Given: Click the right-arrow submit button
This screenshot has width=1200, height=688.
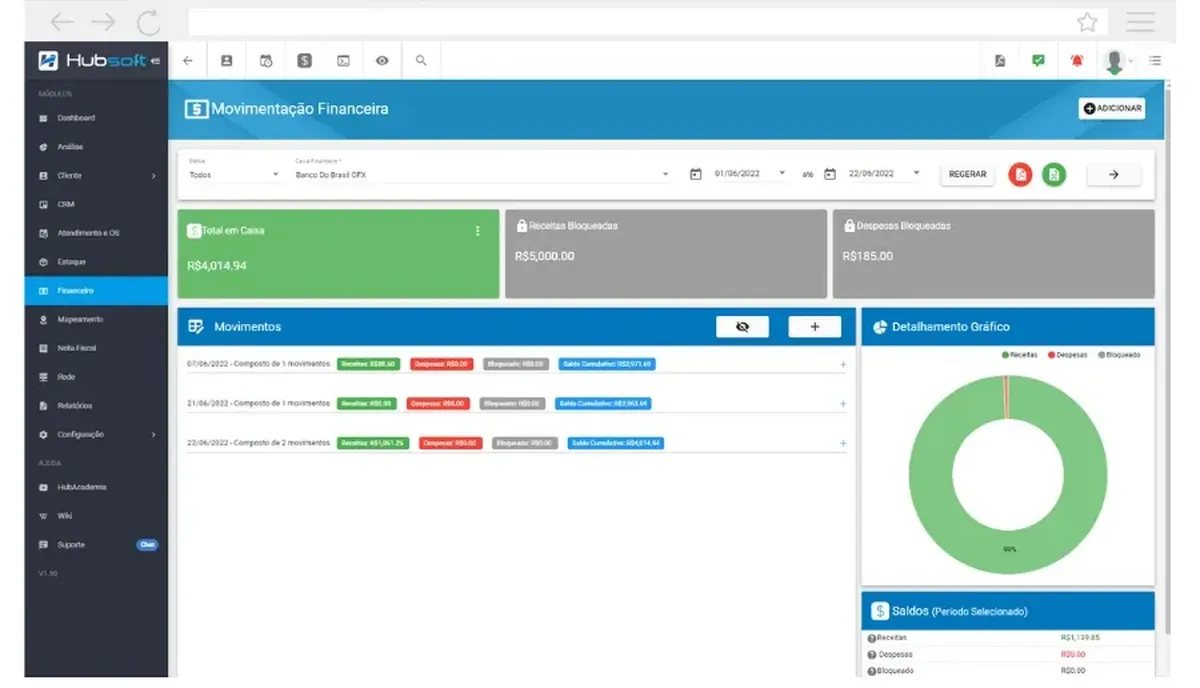Looking at the screenshot, I should point(1114,175).
